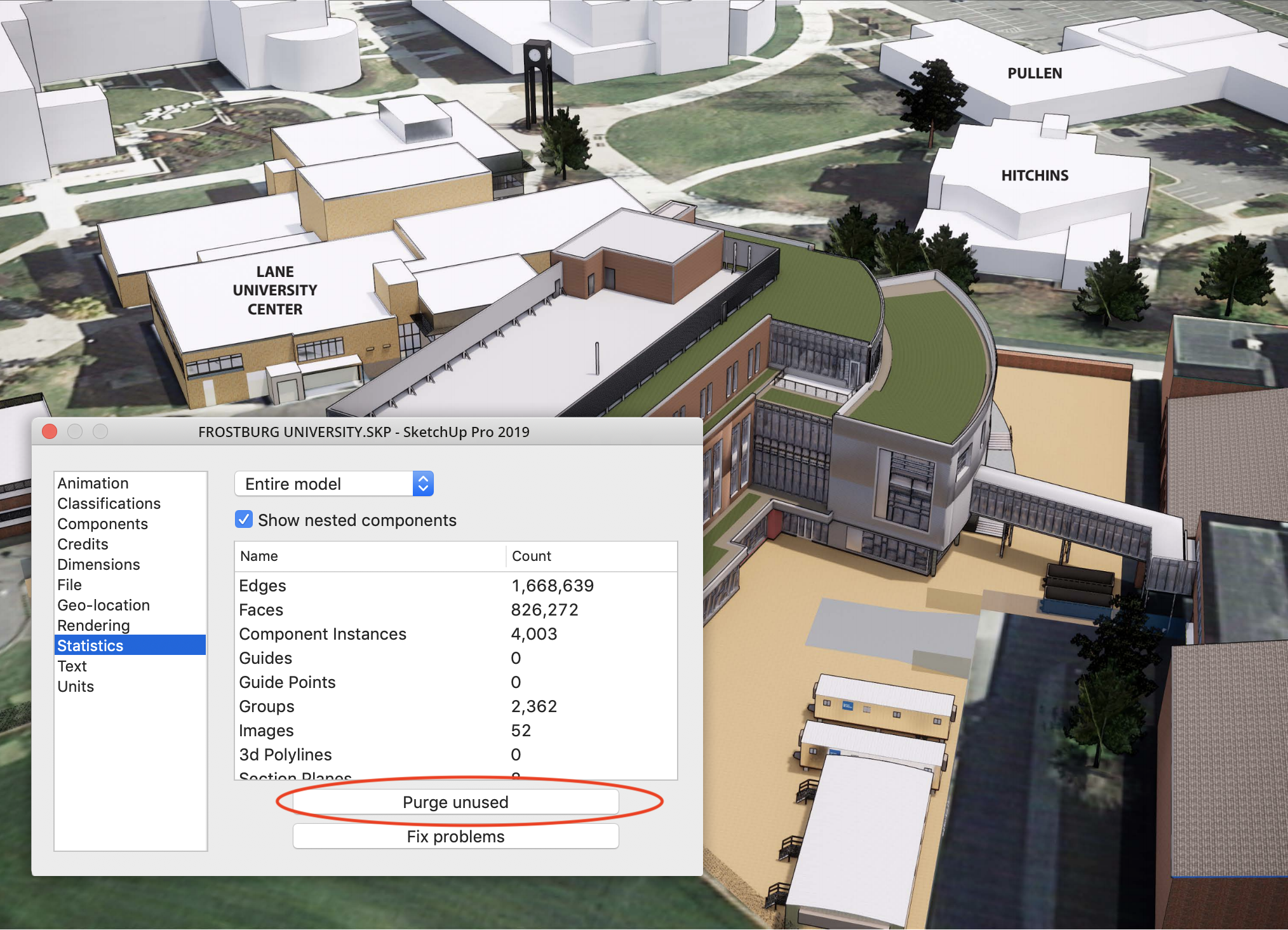Select File in the sidebar list

(69, 584)
